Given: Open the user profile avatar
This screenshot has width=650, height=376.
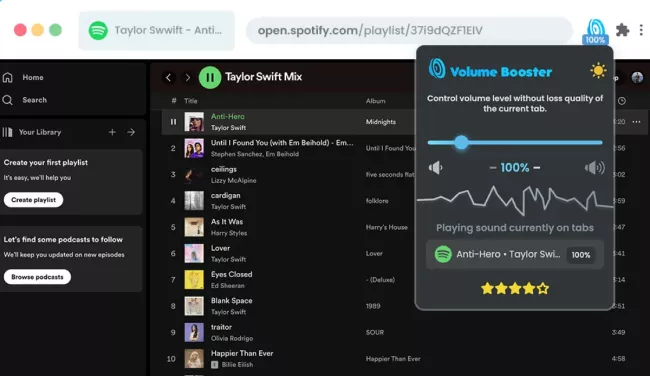Looking at the screenshot, I should click(x=637, y=78).
